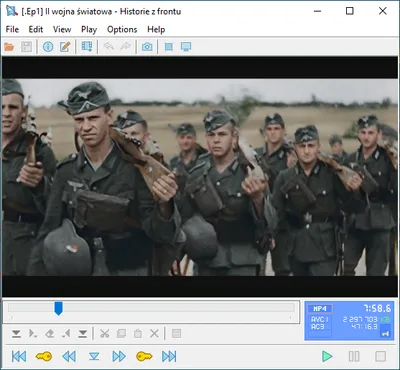
Task: Click the grayed-out Save floppy disk icon
Action: [26, 47]
